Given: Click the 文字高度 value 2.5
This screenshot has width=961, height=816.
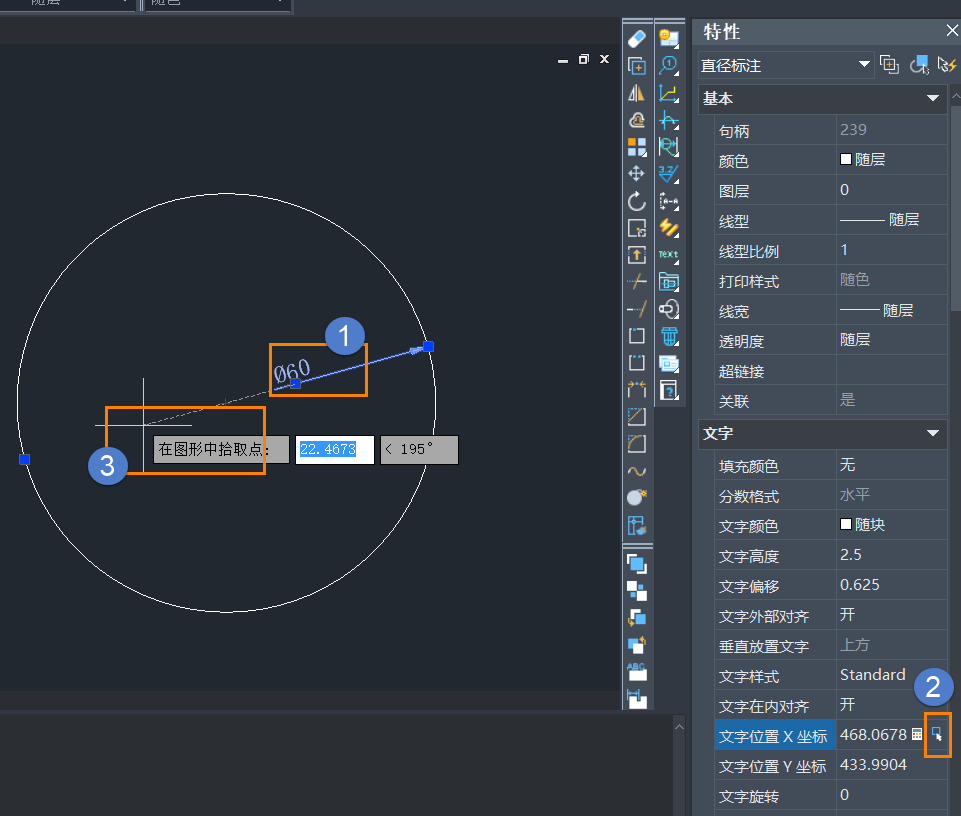Looking at the screenshot, I should coord(892,555).
